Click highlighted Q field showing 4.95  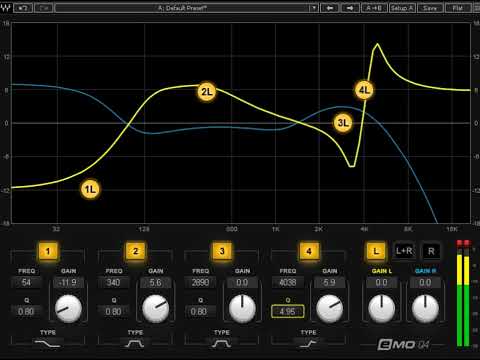(287, 311)
